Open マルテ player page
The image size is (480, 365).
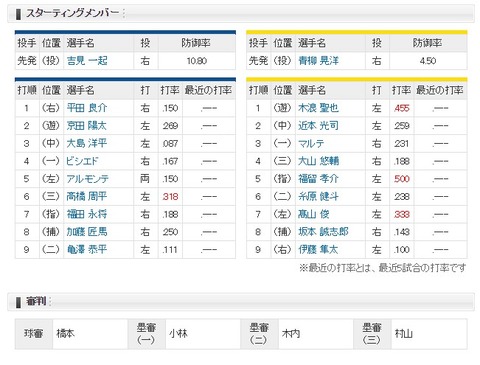(x=311, y=143)
